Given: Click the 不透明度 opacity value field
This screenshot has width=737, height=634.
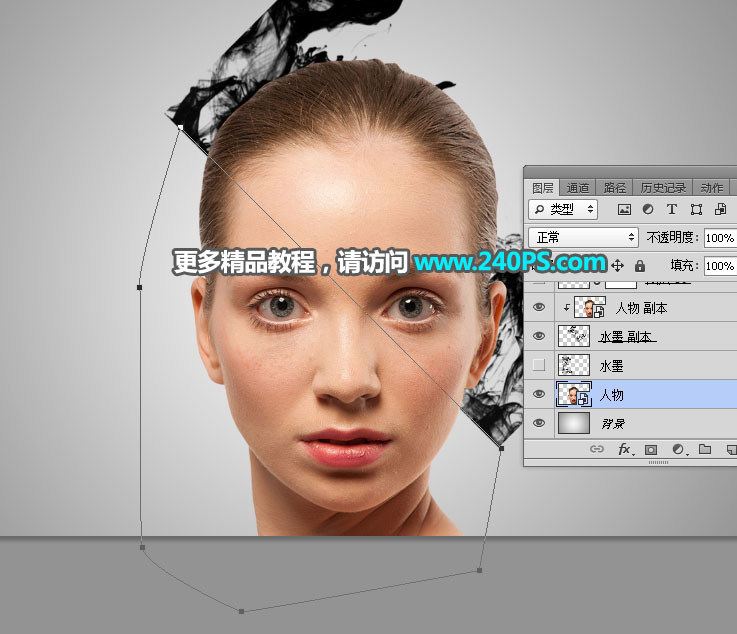Looking at the screenshot, I should point(720,238).
